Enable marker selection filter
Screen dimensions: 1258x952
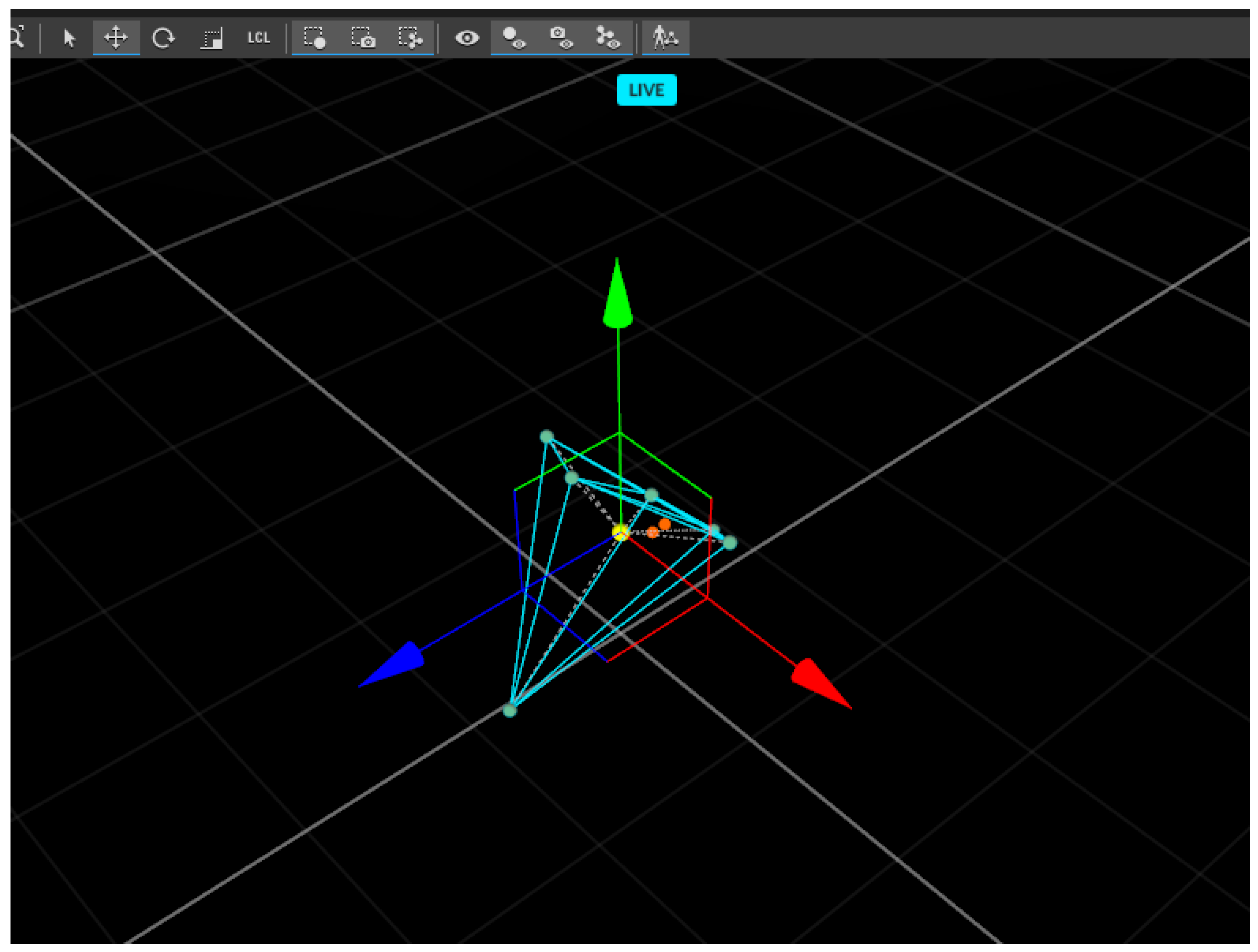point(314,38)
